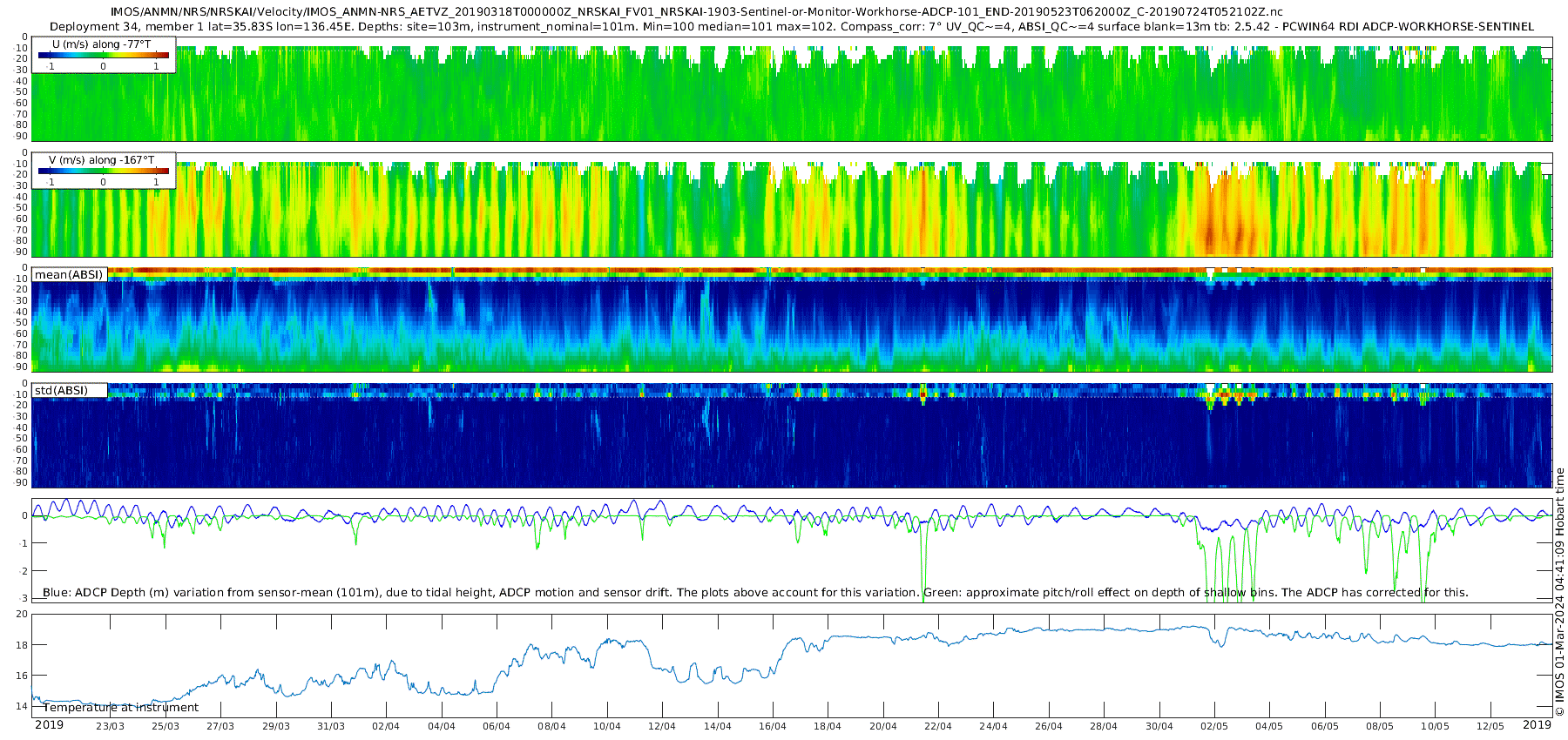Click the Deployment 34 metadata line
1568x740 pixels.
[791, 27]
